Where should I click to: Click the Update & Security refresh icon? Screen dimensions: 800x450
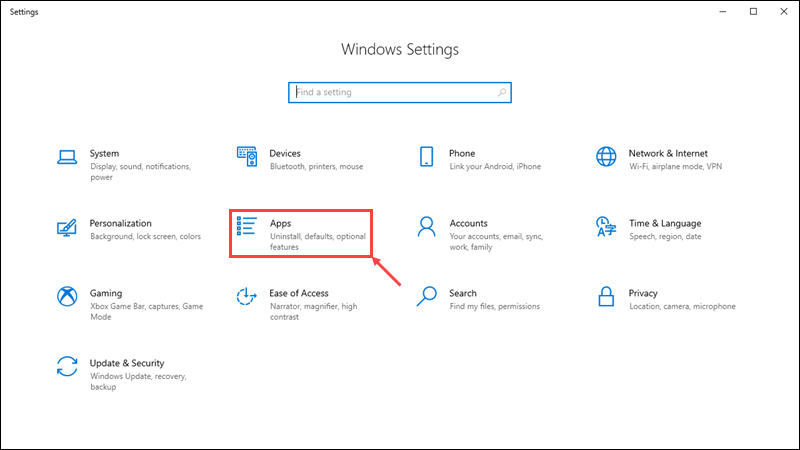67,366
